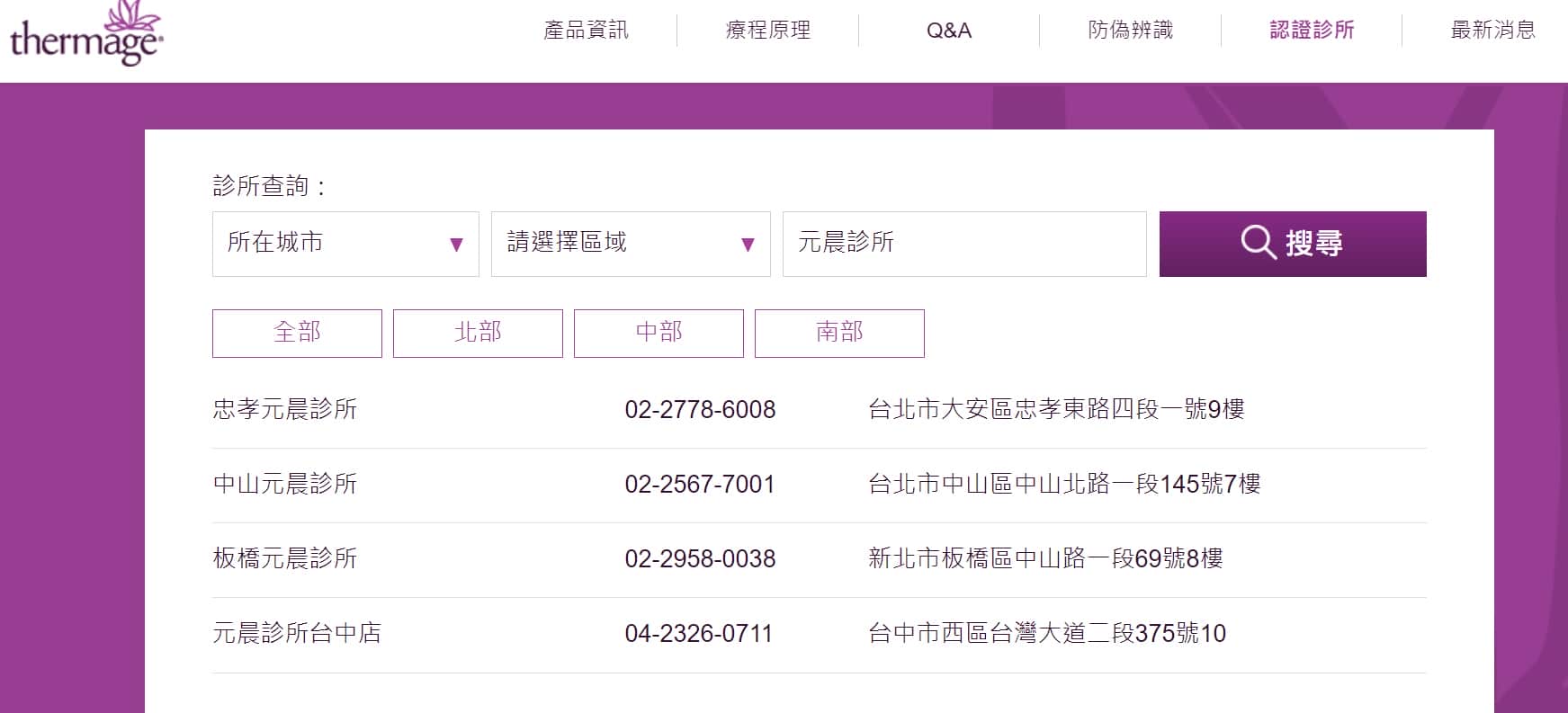
Task: Click the 診所查詢 label
Action: pos(269,186)
